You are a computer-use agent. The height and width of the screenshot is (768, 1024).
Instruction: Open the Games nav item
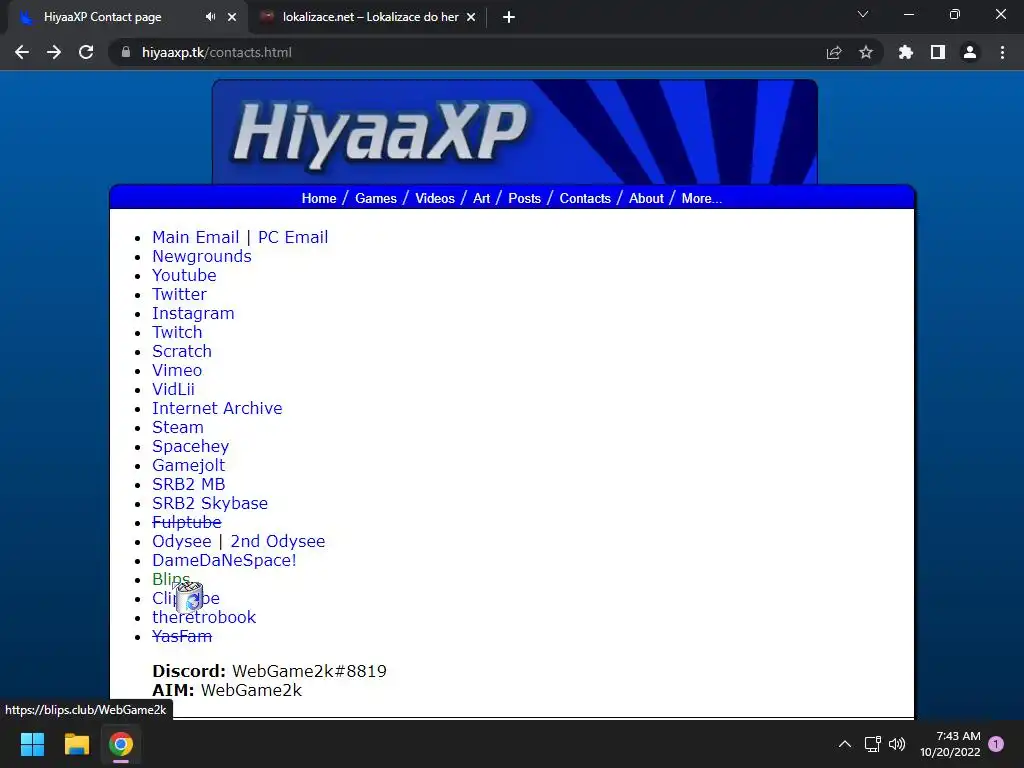[x=376, y=199]
